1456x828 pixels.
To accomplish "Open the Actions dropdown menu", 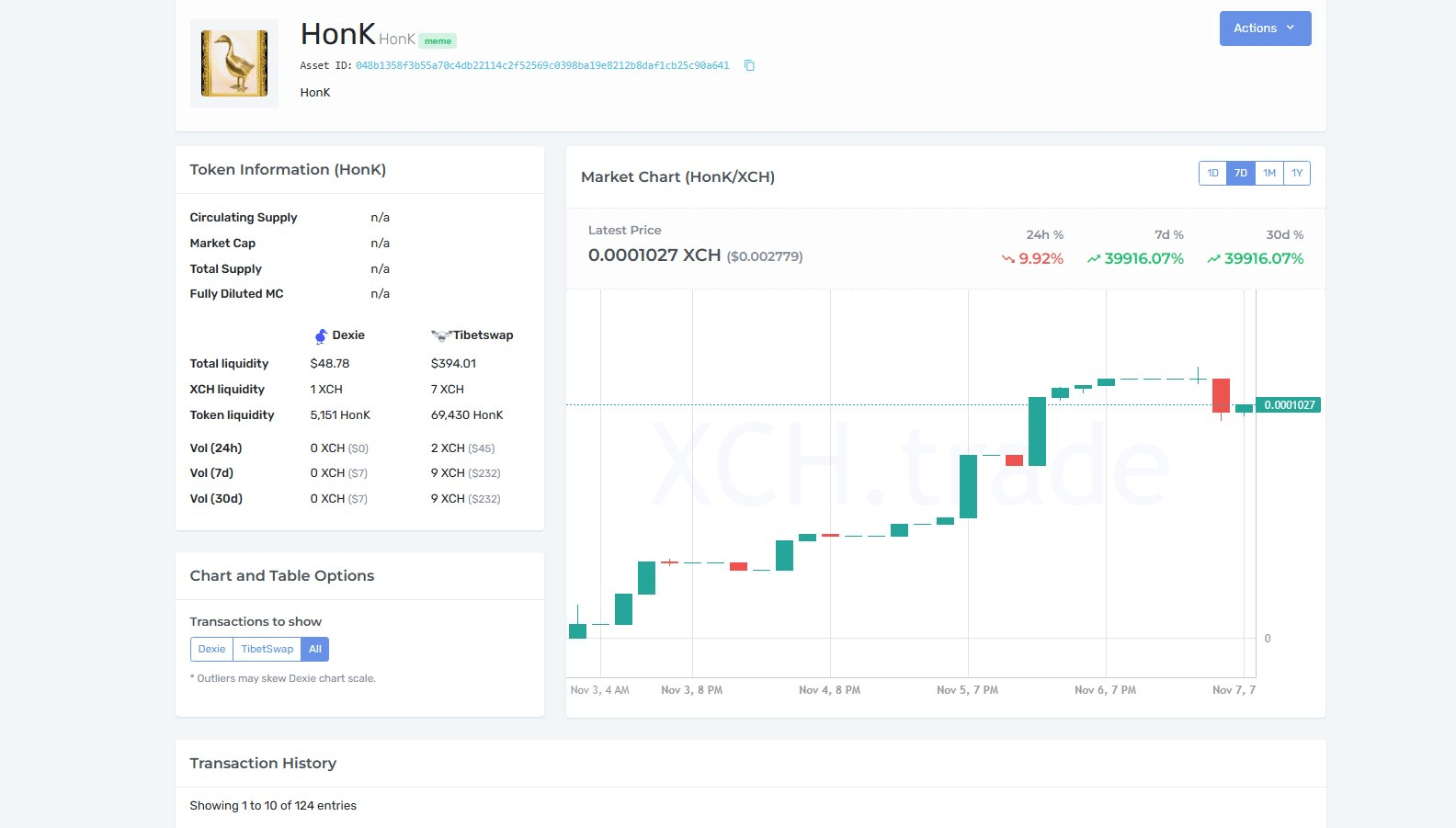I will point(1265,28).
